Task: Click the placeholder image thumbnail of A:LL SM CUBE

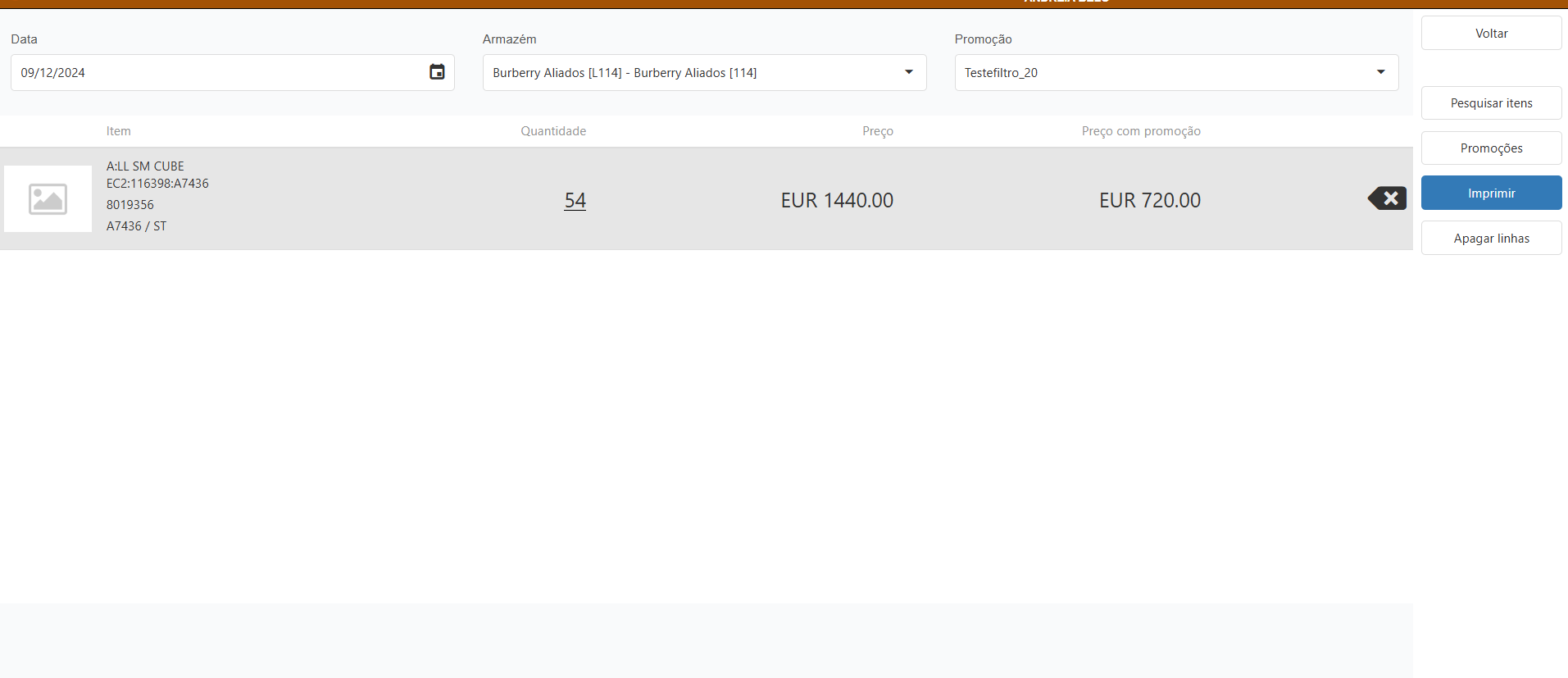Action: click(x=48, y=199)
